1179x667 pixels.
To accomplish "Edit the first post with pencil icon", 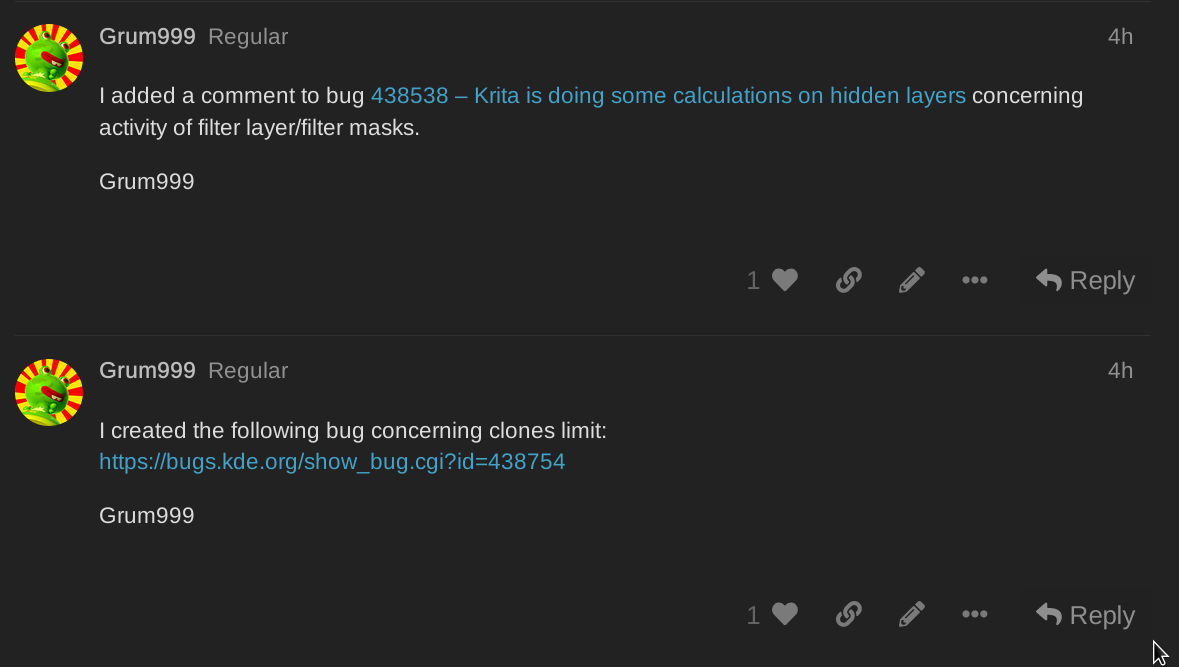I will tap(911, 281).
